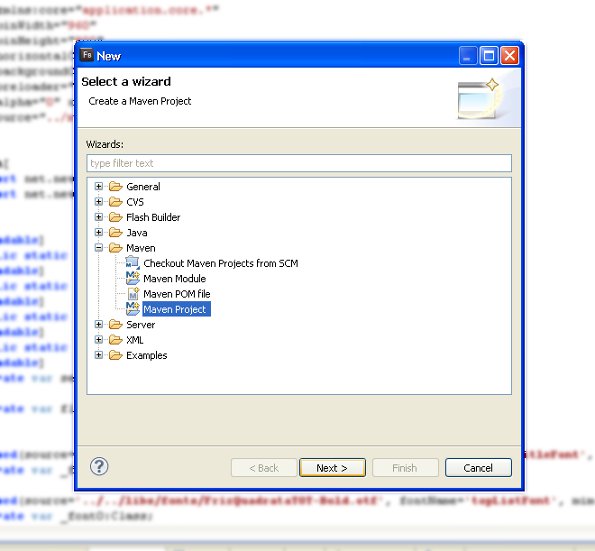Viewport: 595px width, 551px height.
Task: Click the Next button
Action: click(x=332, y=468)
